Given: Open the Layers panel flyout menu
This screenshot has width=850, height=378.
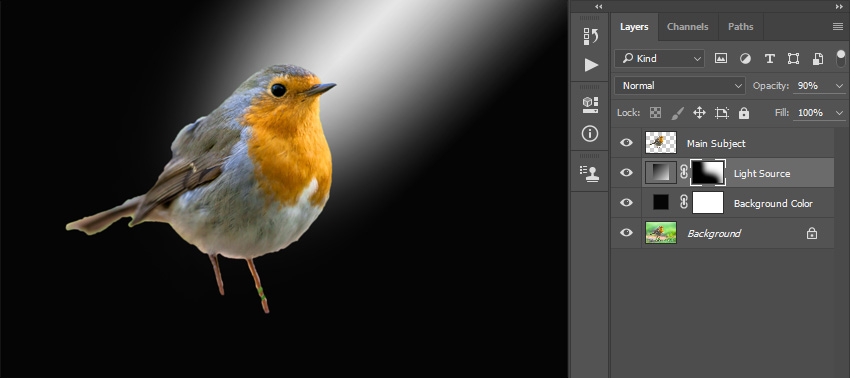Looking at the screenshot, I should [x=838, y=27].
